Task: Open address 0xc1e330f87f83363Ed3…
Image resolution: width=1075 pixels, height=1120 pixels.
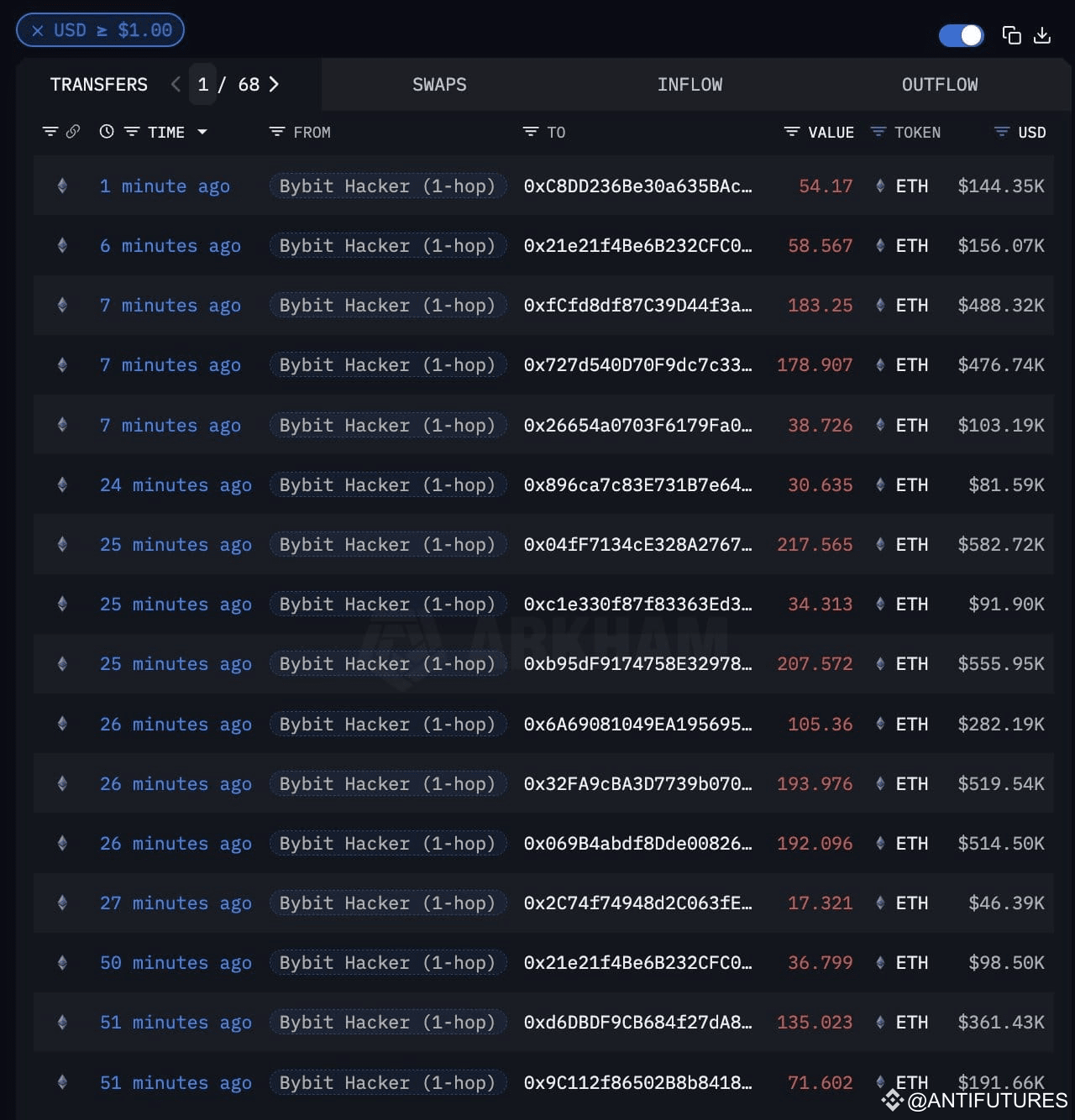Action: (638, 604)
